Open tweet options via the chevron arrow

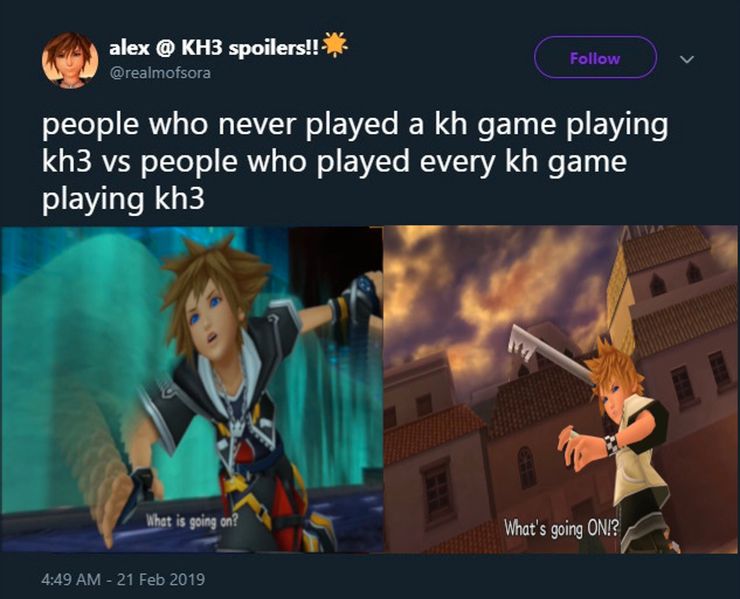(687, 59)
